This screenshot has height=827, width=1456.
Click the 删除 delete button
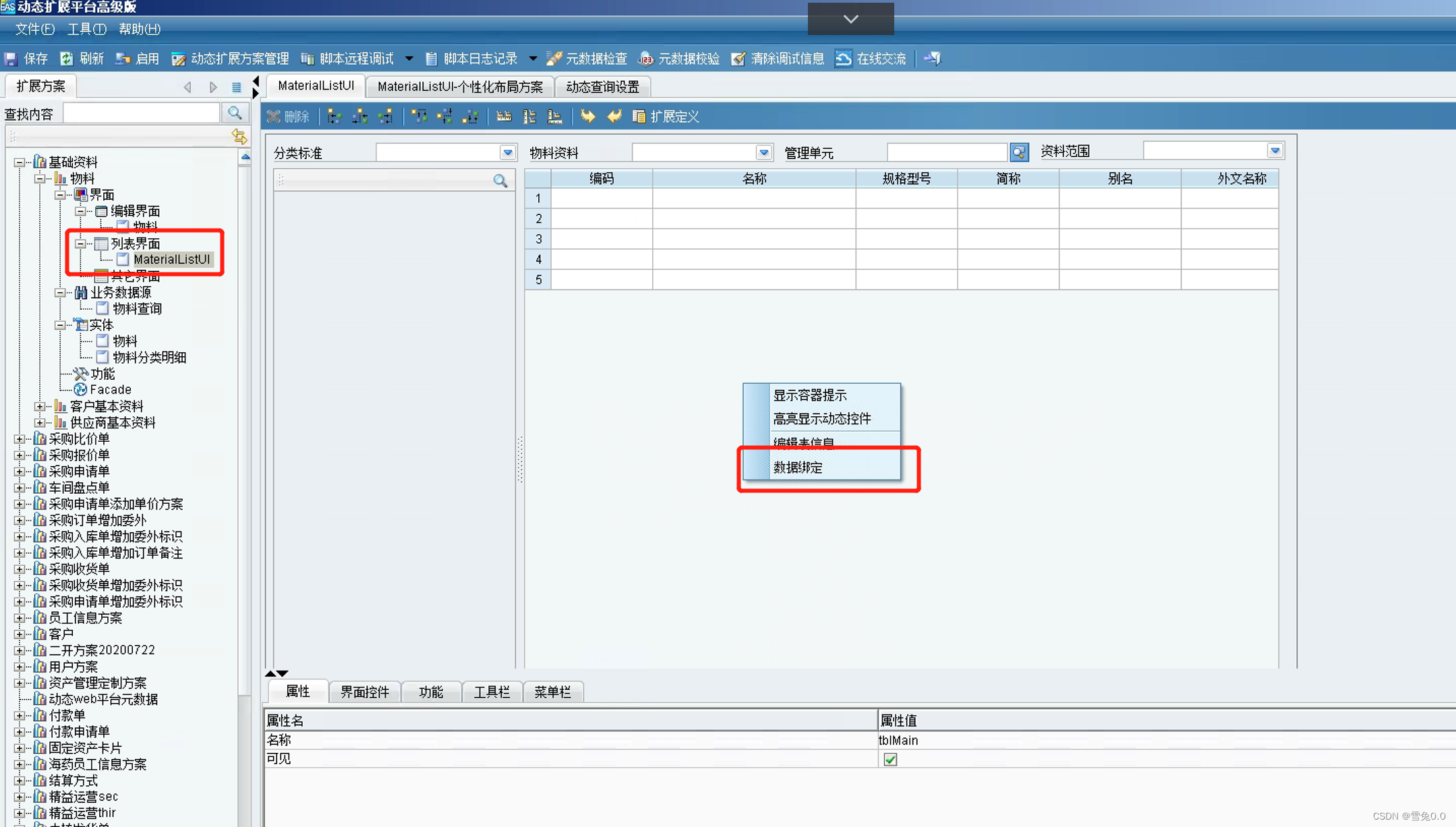[288, 117]
